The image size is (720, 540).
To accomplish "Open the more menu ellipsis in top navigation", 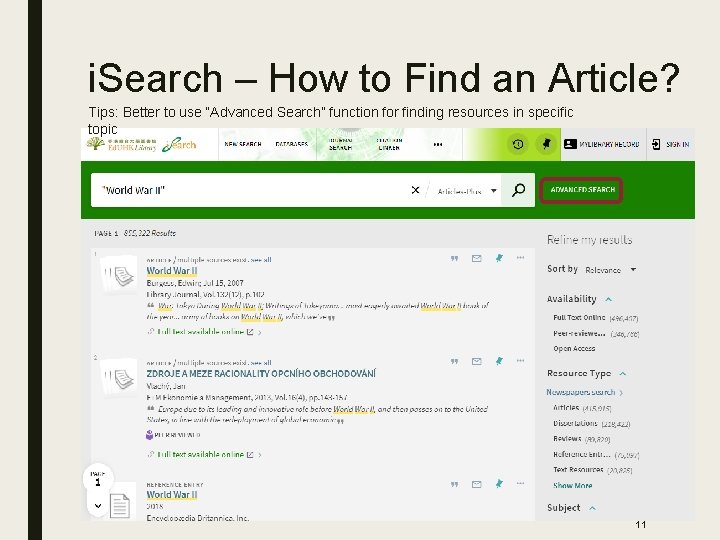I will [438, 144].
